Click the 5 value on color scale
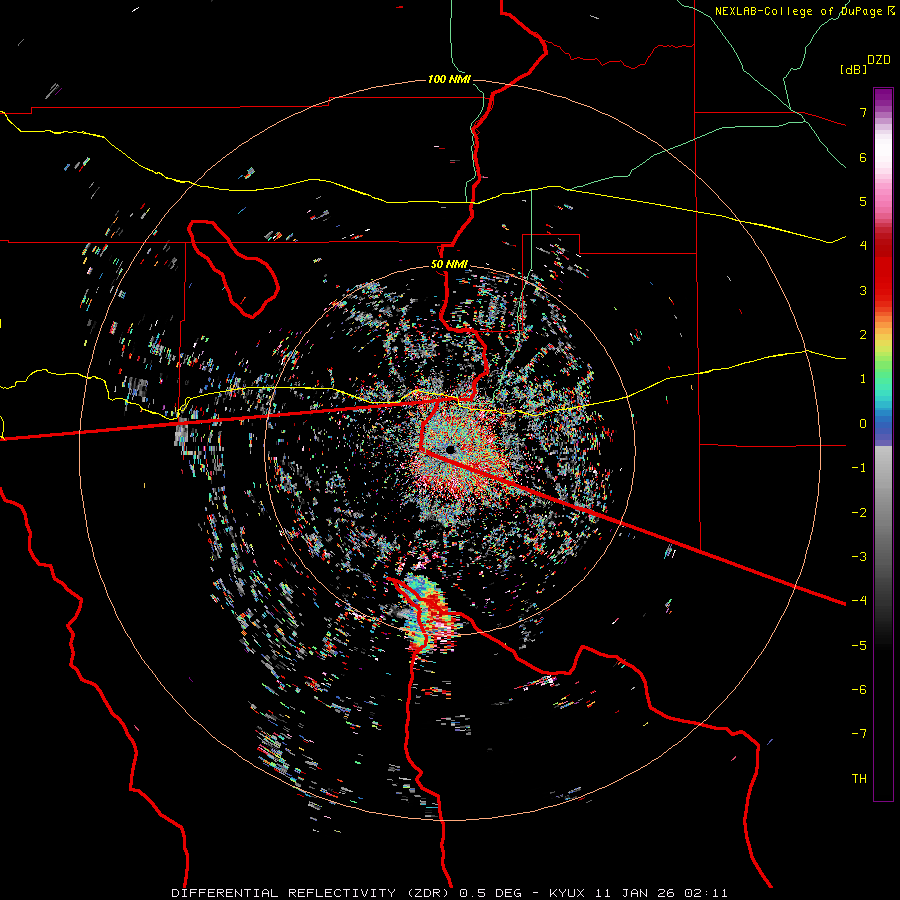This screenshot has height=900, width=900. click(x=863, y=201)
